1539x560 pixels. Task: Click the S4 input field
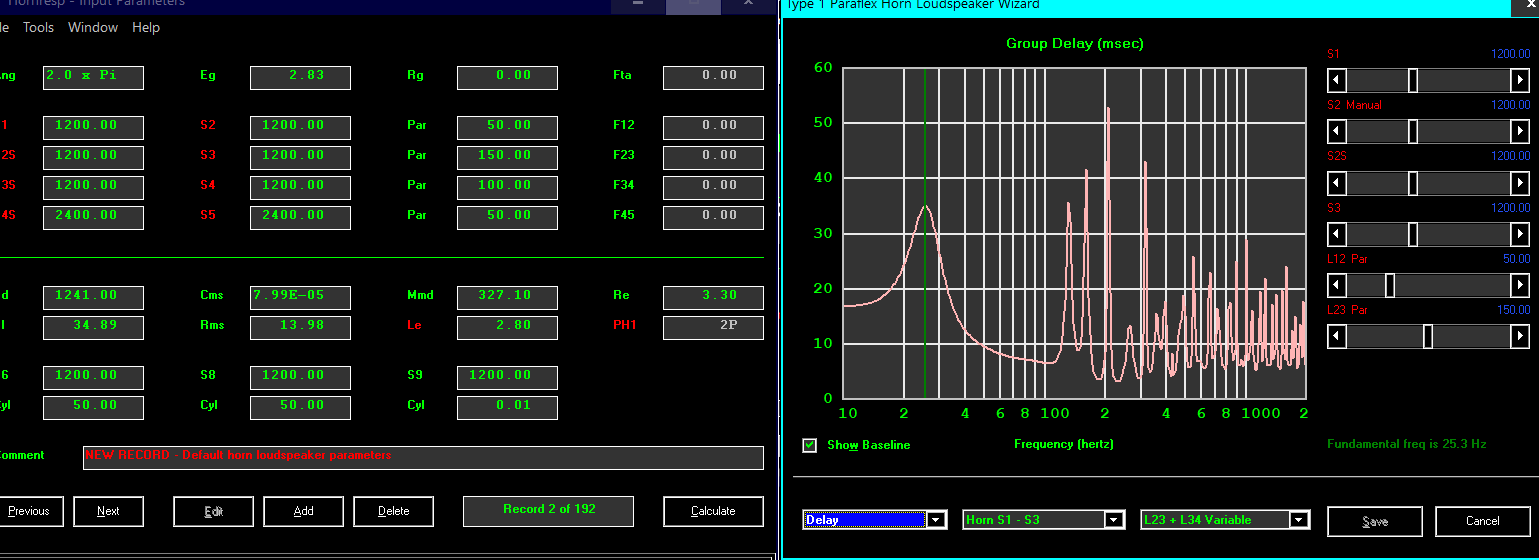[300, 187]
